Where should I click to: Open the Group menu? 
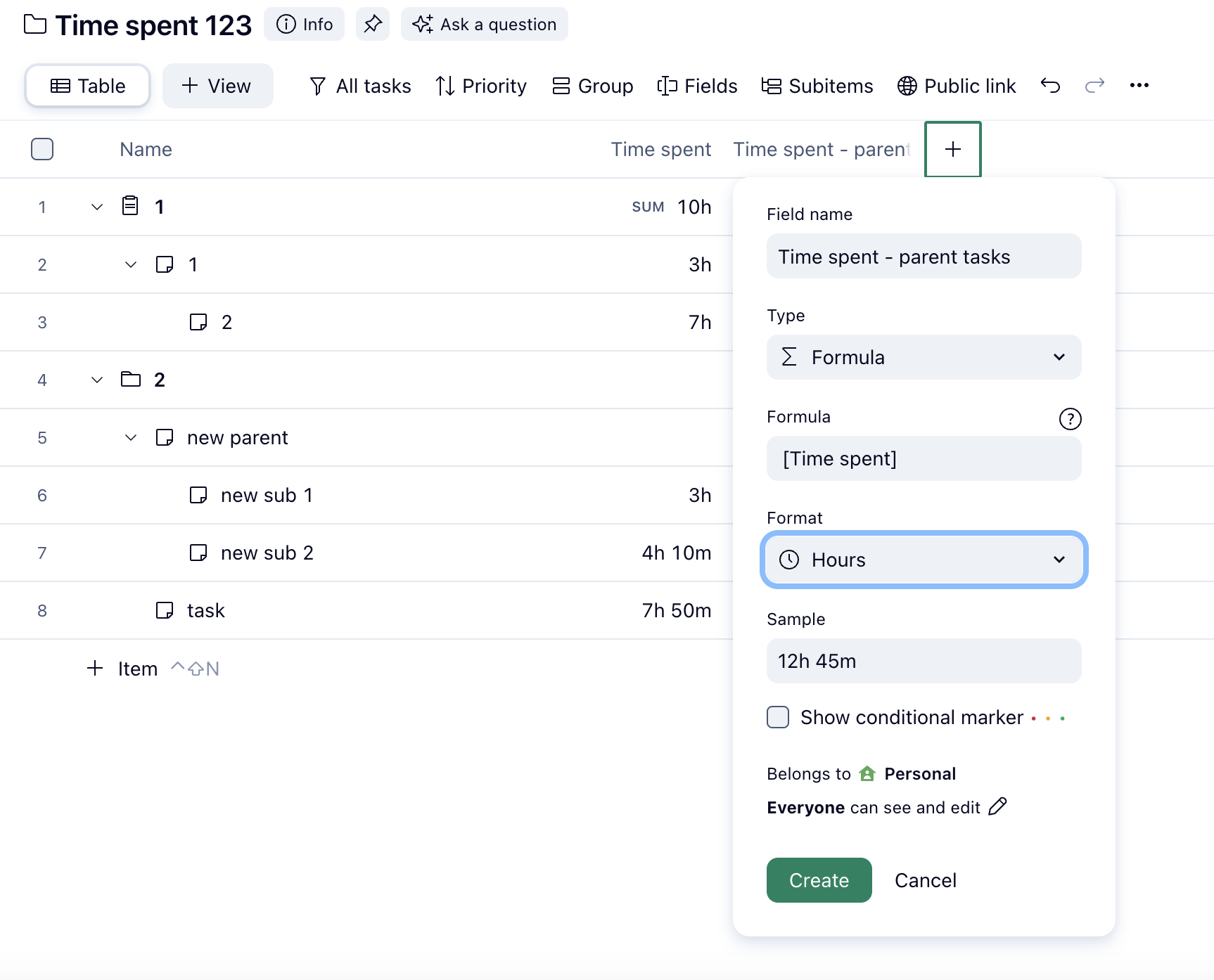(593, 86)
